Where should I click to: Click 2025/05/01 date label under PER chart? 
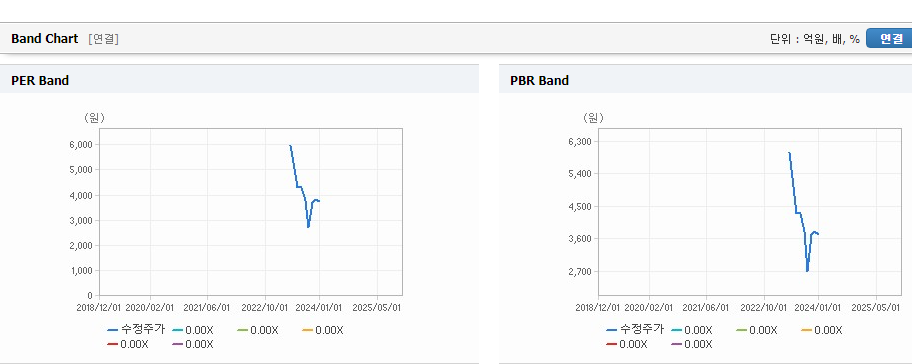point(377,307)
